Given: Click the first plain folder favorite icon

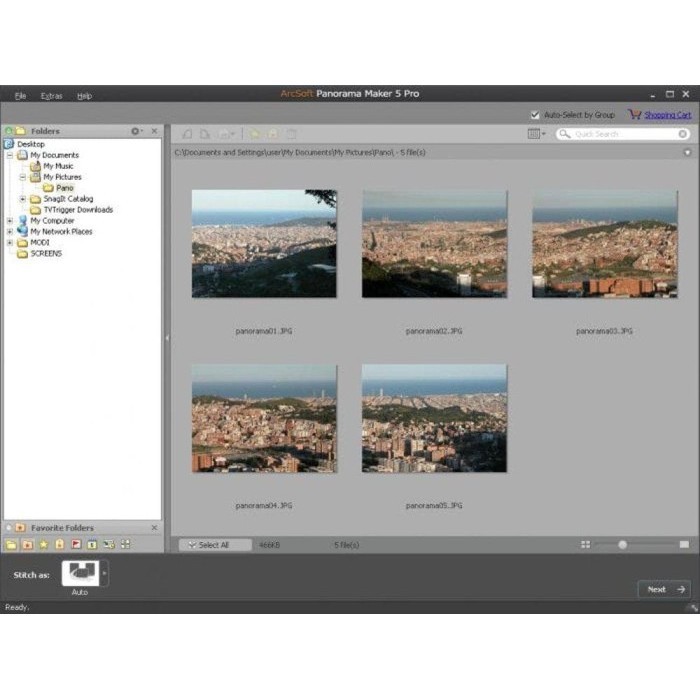Looking at the screenshot, I should point(11,545).
